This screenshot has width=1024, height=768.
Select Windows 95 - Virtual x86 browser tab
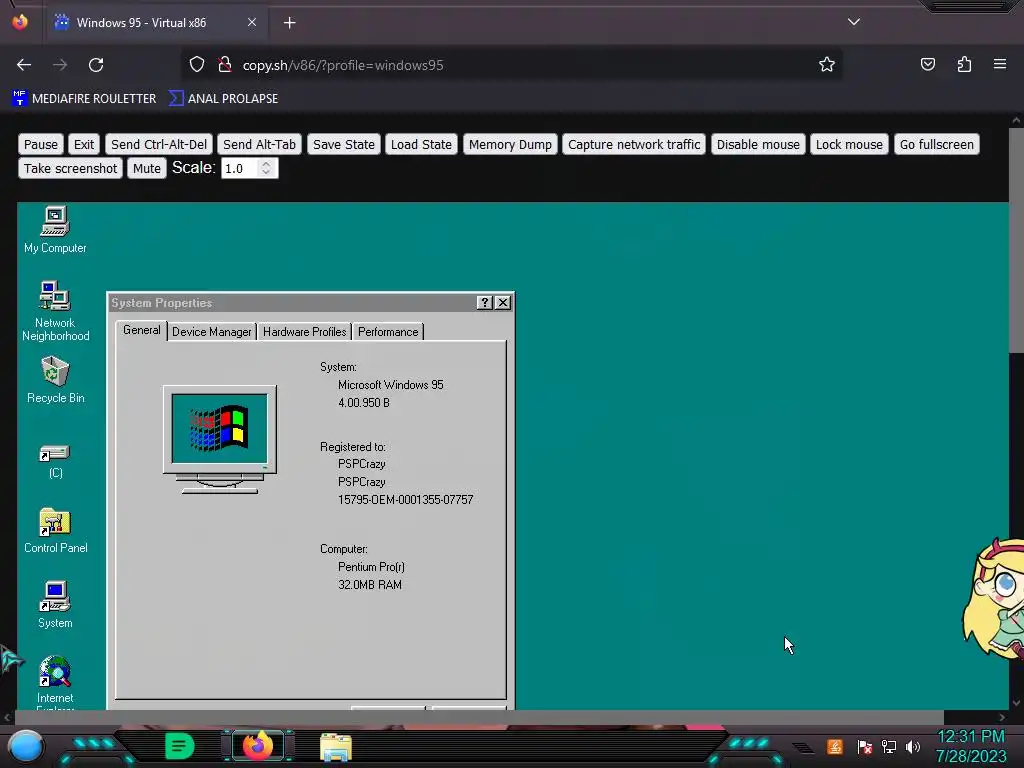[x=157, y=23]
